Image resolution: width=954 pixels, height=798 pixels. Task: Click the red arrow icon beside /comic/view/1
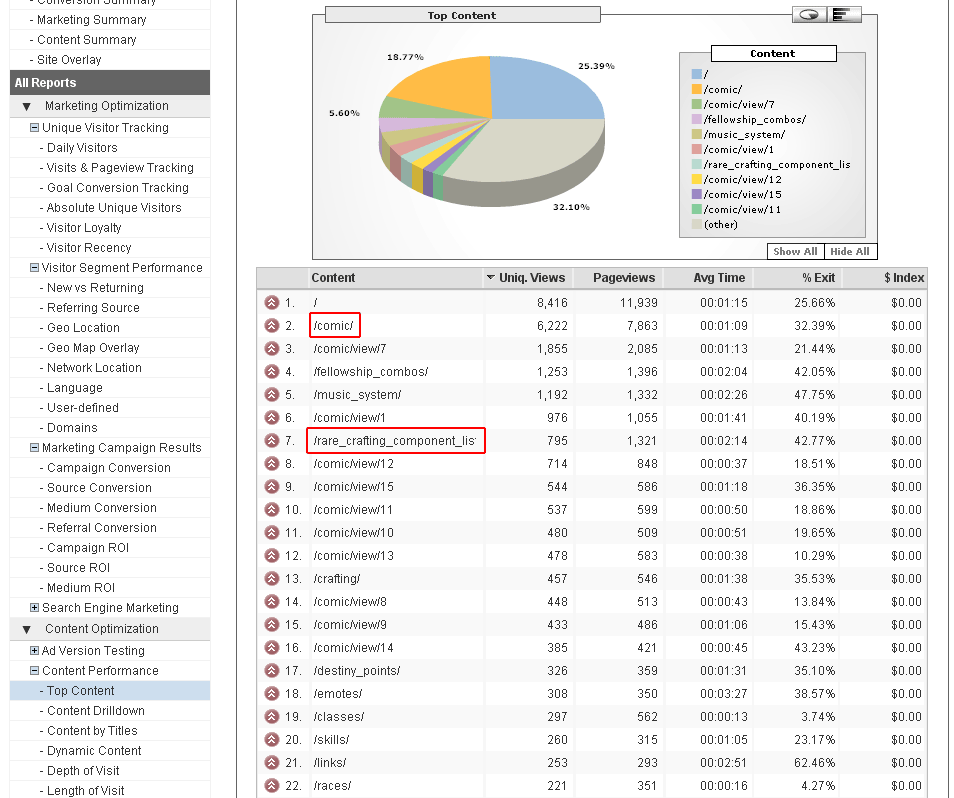point(271,417)
